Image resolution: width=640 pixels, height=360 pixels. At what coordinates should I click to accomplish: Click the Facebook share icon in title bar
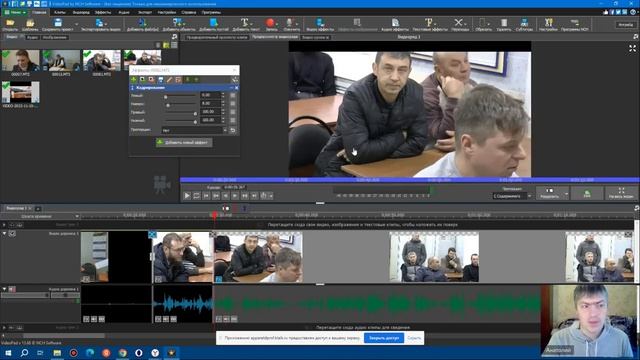pyautogui.click(x=612, y=12)
